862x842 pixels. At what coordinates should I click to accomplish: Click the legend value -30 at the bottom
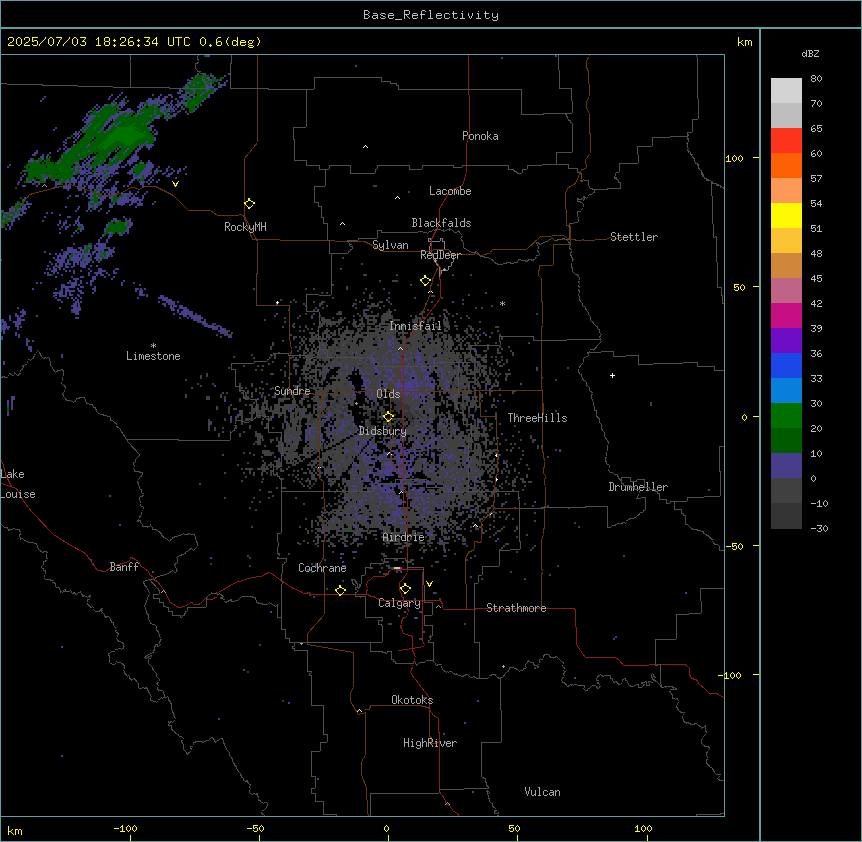(819, 528)
